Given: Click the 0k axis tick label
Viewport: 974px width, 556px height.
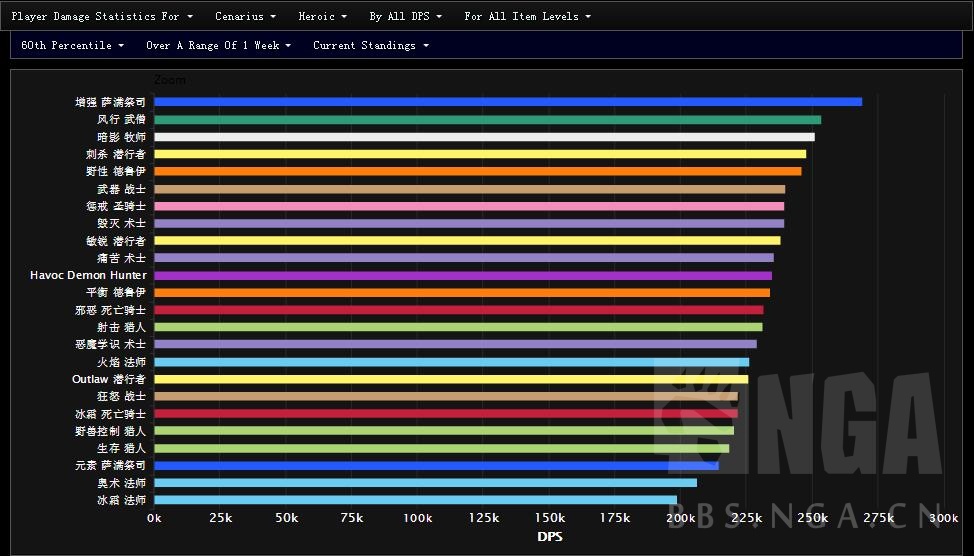Looking at the screenshot, I should [x=154, y=518].
